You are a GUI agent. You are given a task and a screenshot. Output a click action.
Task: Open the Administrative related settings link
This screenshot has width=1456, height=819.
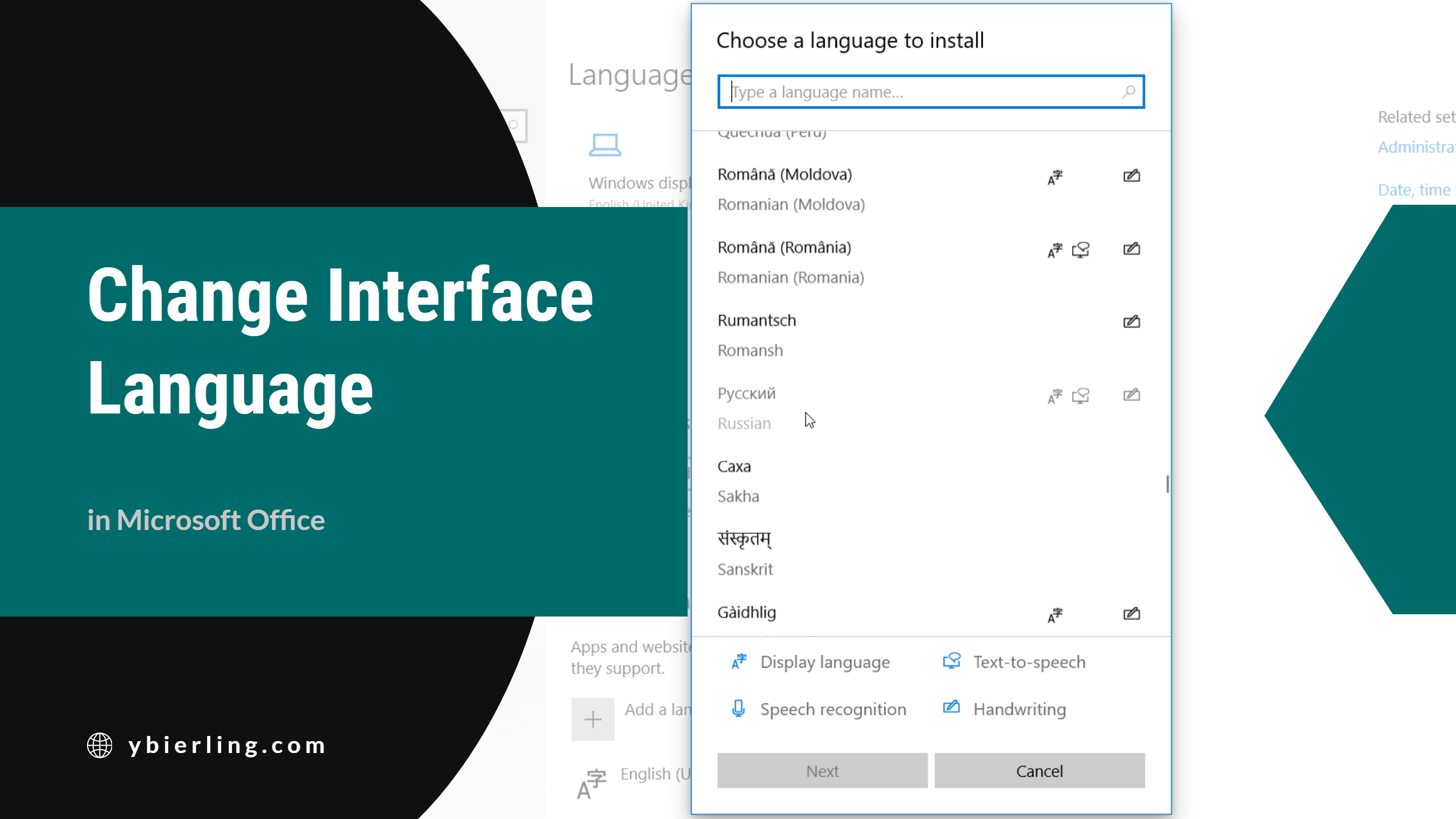pos(1416,147)
